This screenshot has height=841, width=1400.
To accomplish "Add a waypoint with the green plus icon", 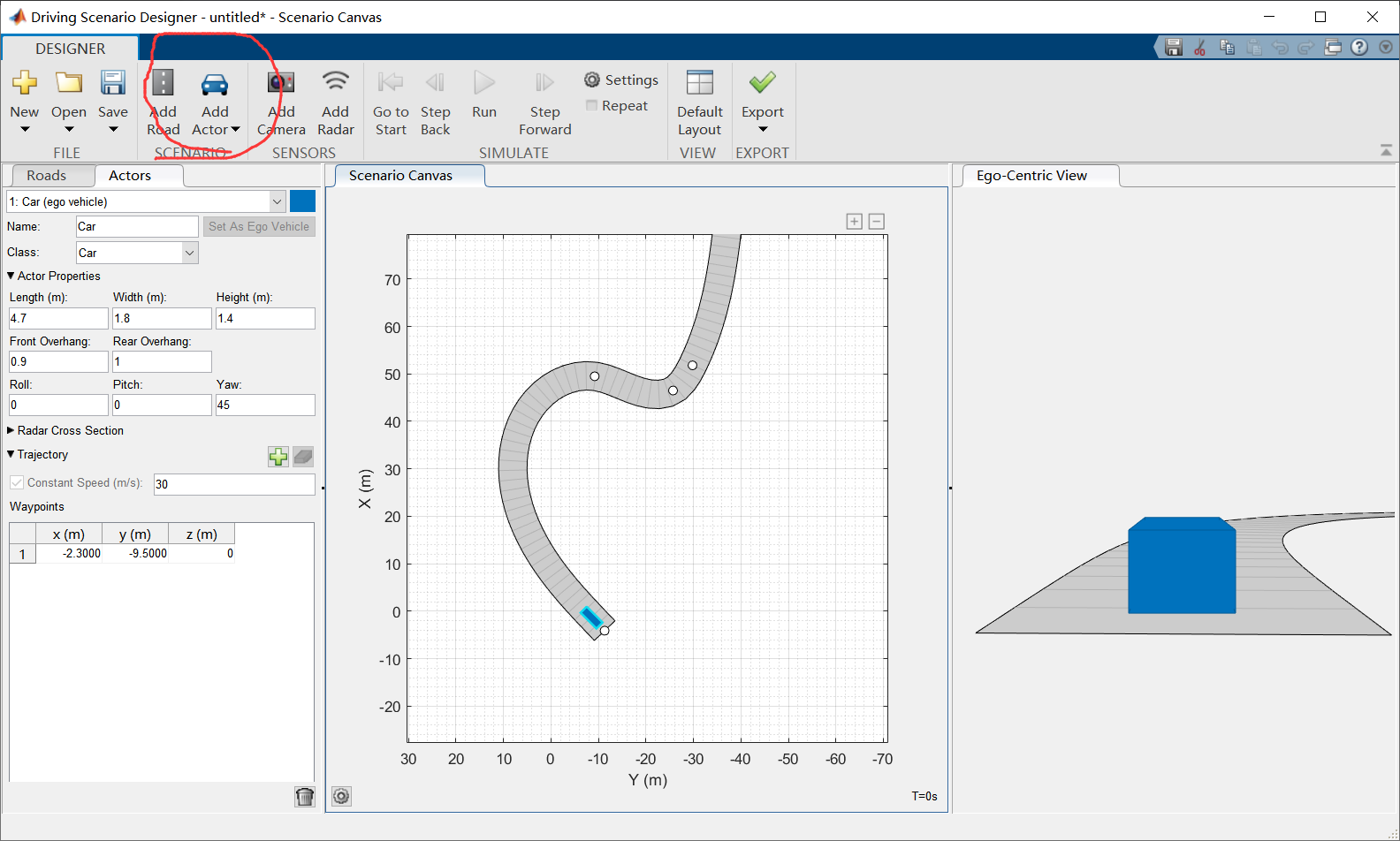I will [278, 457].
